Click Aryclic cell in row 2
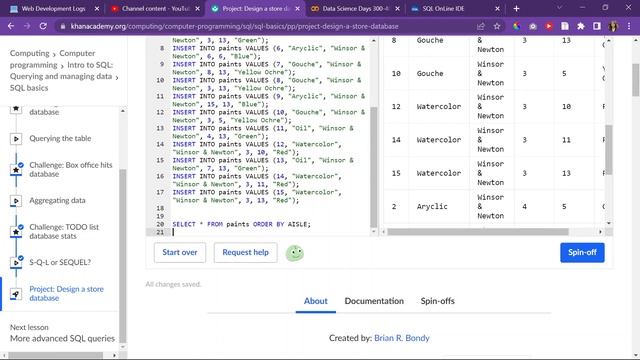The height and width of the screenshot is (360, 640). point(432,207)
